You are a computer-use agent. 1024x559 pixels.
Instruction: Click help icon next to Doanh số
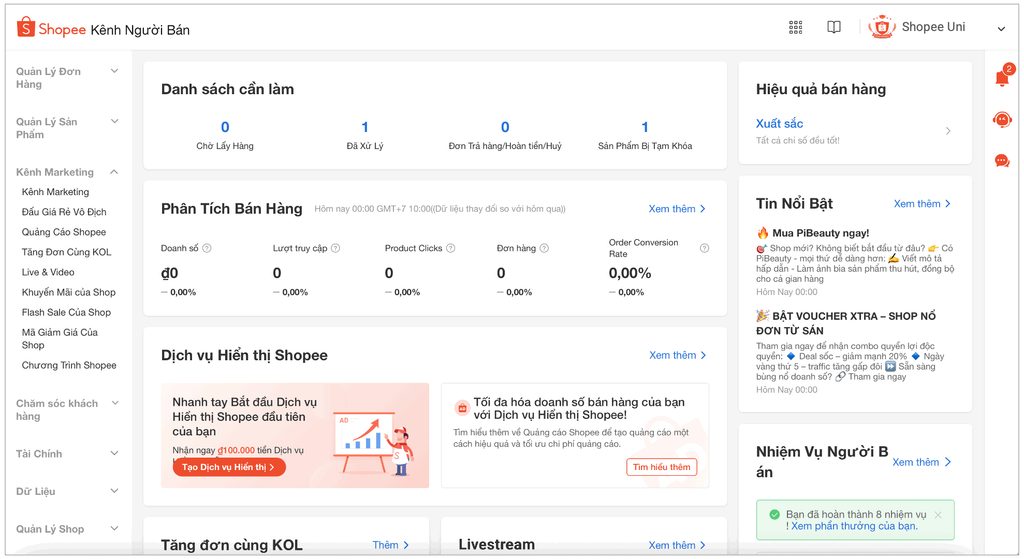point(207,248)
